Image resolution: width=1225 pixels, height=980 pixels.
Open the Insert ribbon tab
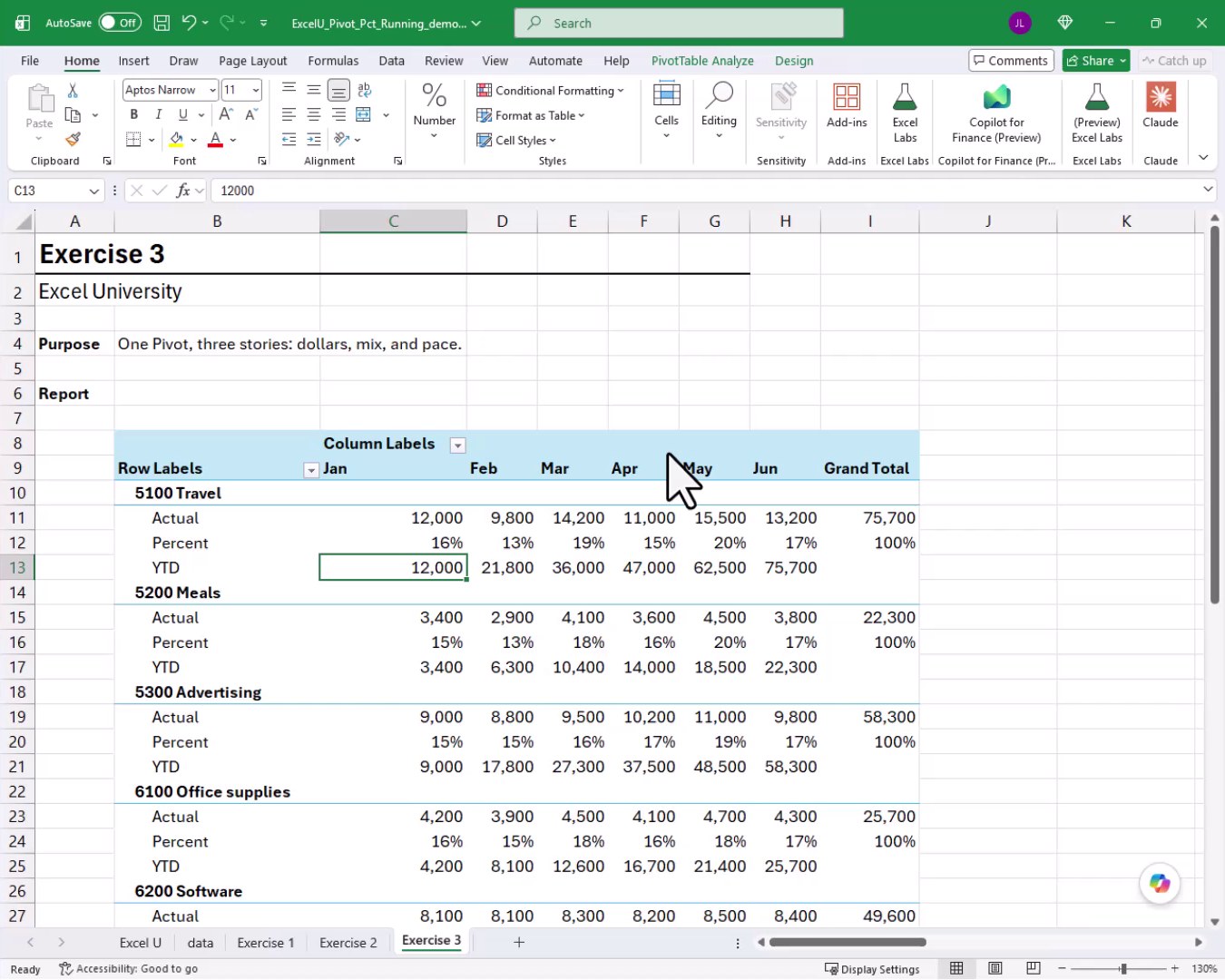point(133,61)
